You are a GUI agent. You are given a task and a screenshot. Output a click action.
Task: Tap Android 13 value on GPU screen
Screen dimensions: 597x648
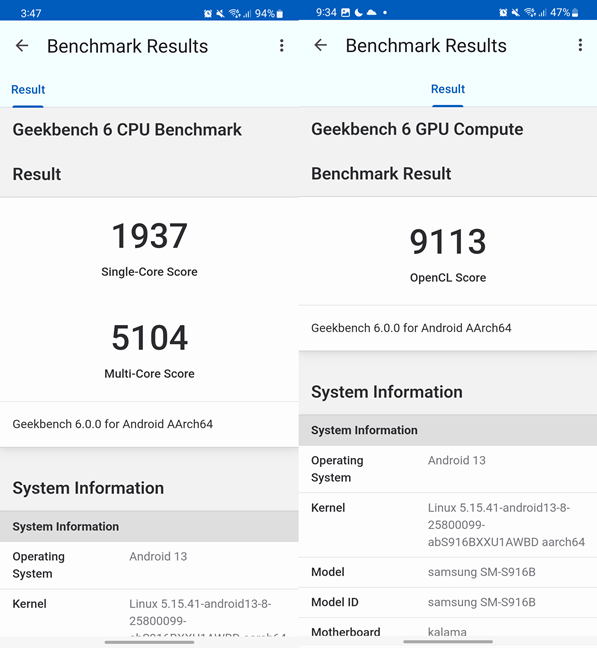(x=457, y=460)
